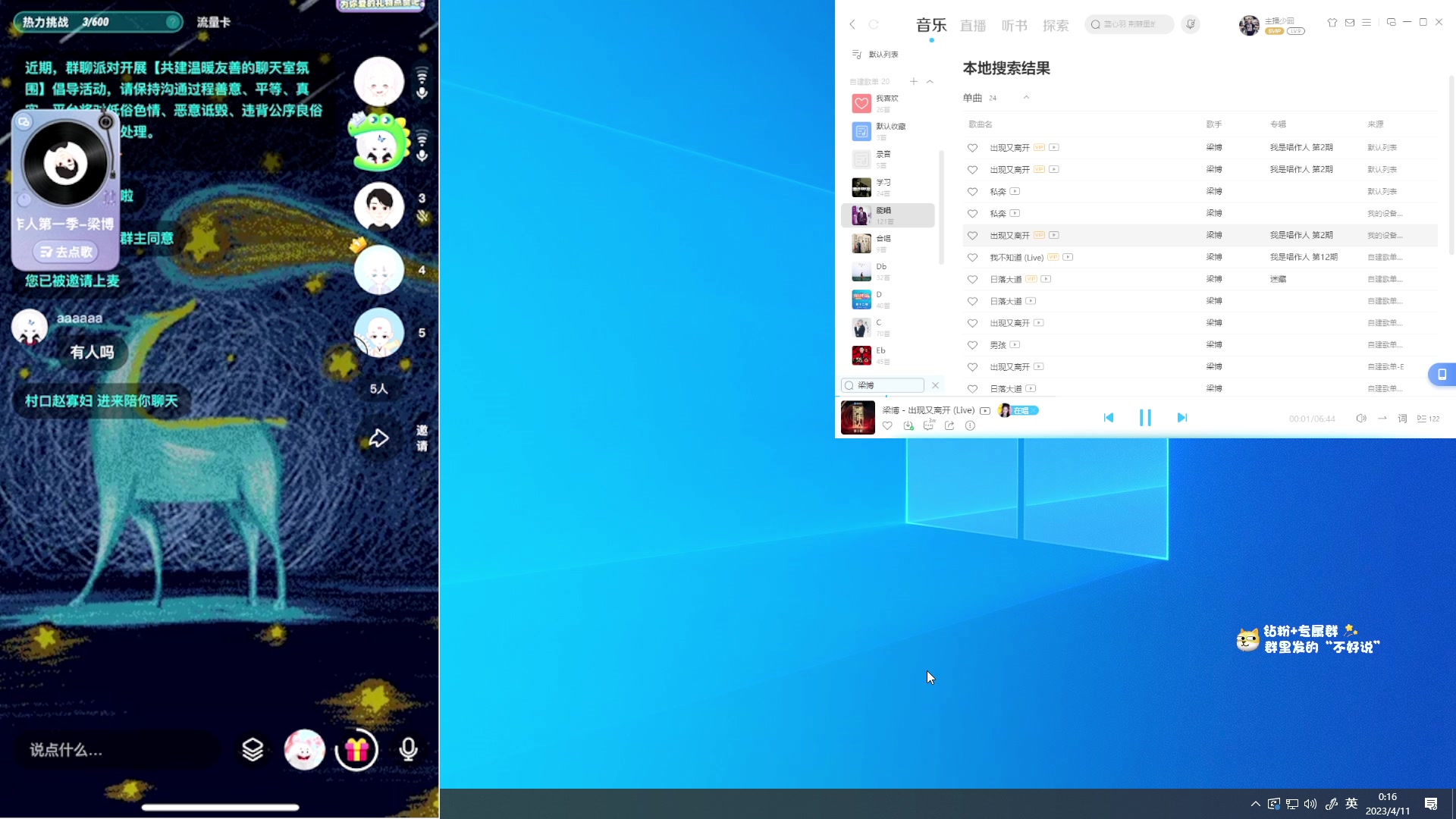Open the lyrics "词" icon in the player bar
This screenshot has width=1456, height=819.
tap(1402, 418)
